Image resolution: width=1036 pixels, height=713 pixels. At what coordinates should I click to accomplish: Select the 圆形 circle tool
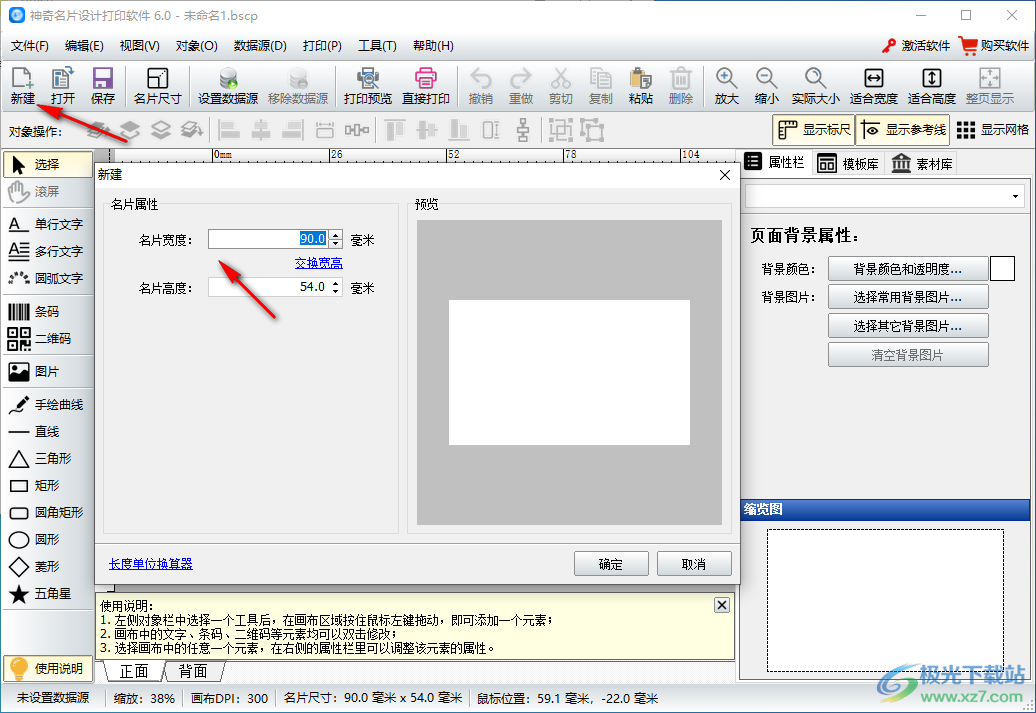[x=47, y=540]
